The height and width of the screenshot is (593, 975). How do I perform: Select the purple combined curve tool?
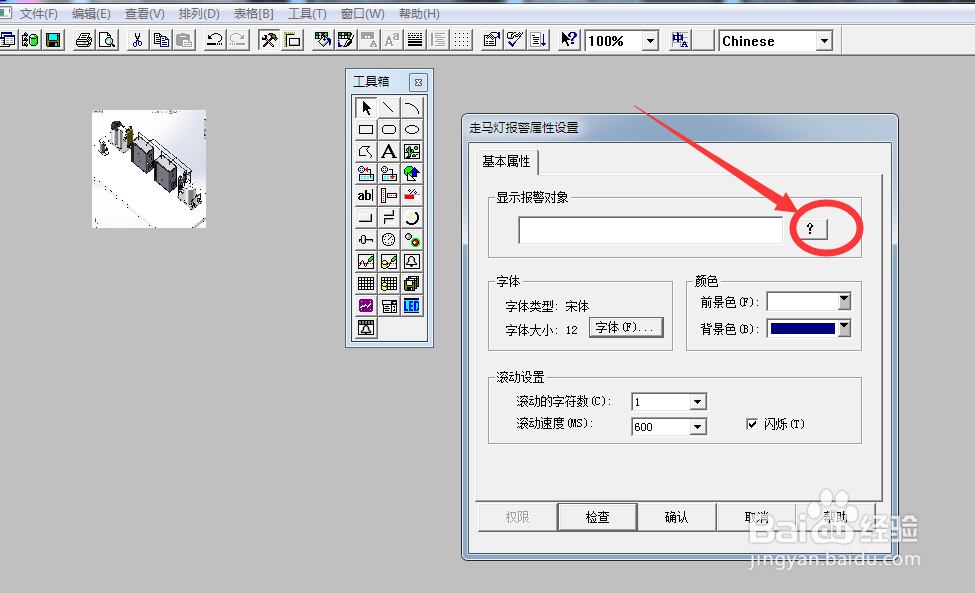click(366, 306)
